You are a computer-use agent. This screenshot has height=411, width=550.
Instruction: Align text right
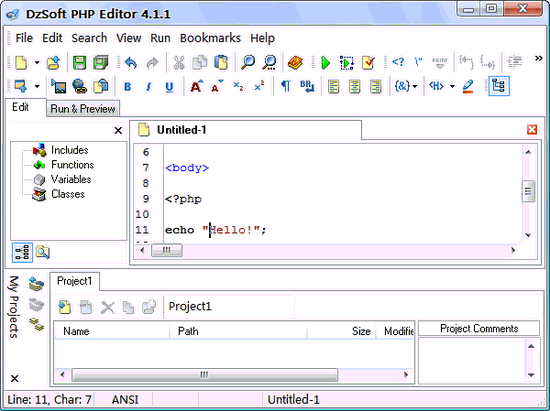coord(375,86)
